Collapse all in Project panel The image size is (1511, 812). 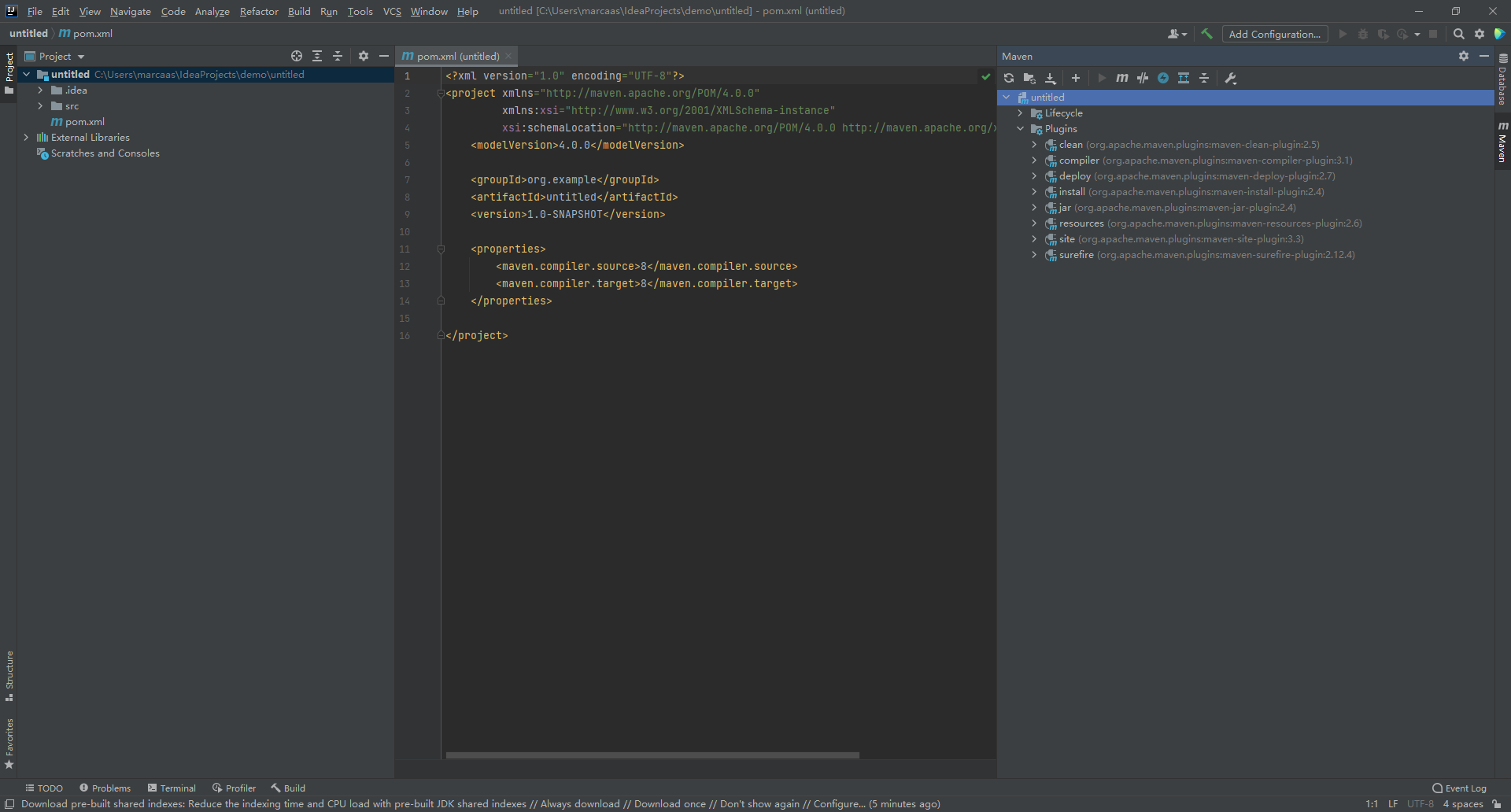pyautogui.click(x=338, y=56)
